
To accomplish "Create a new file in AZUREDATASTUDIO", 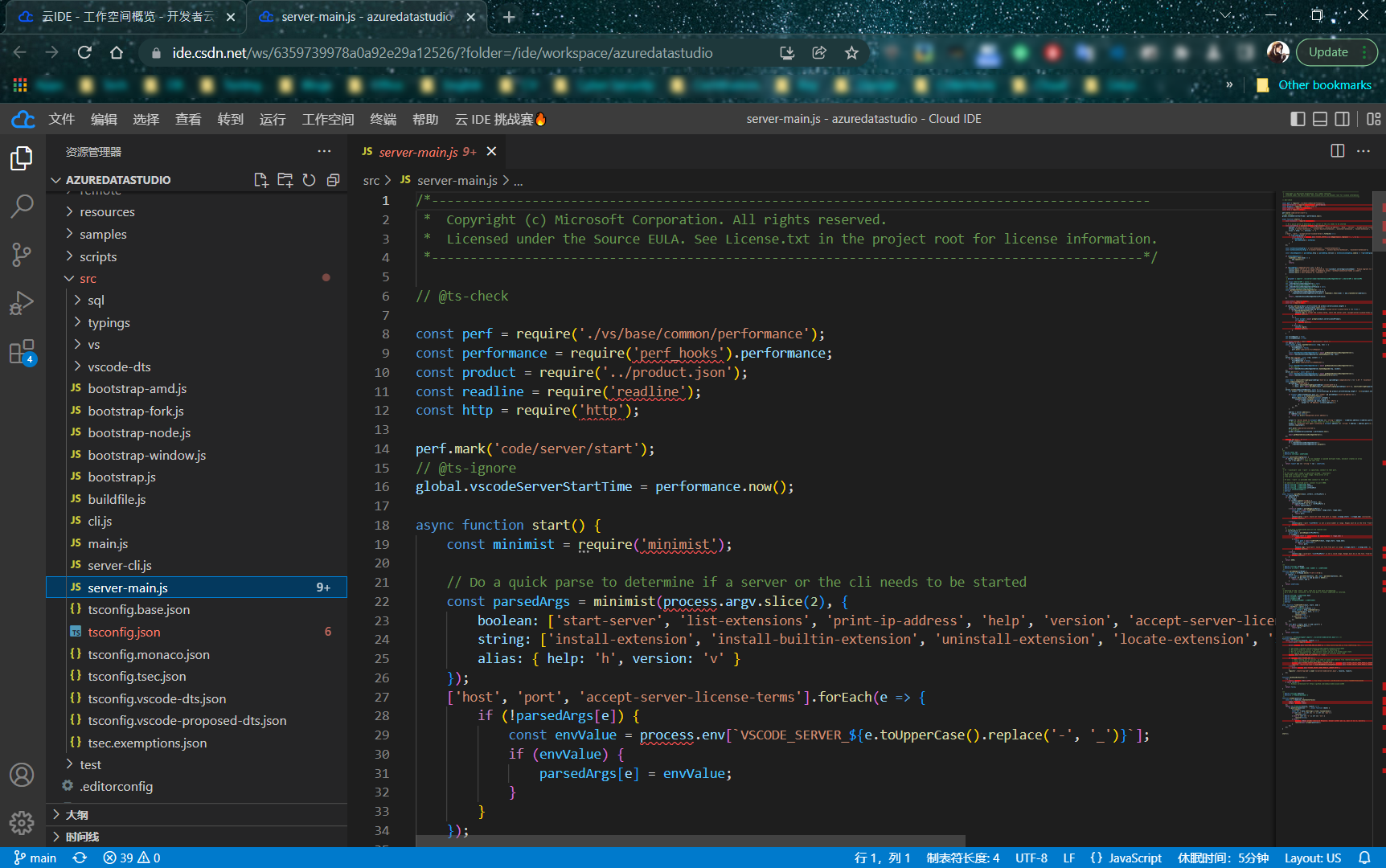I will [x=260, y=180].
